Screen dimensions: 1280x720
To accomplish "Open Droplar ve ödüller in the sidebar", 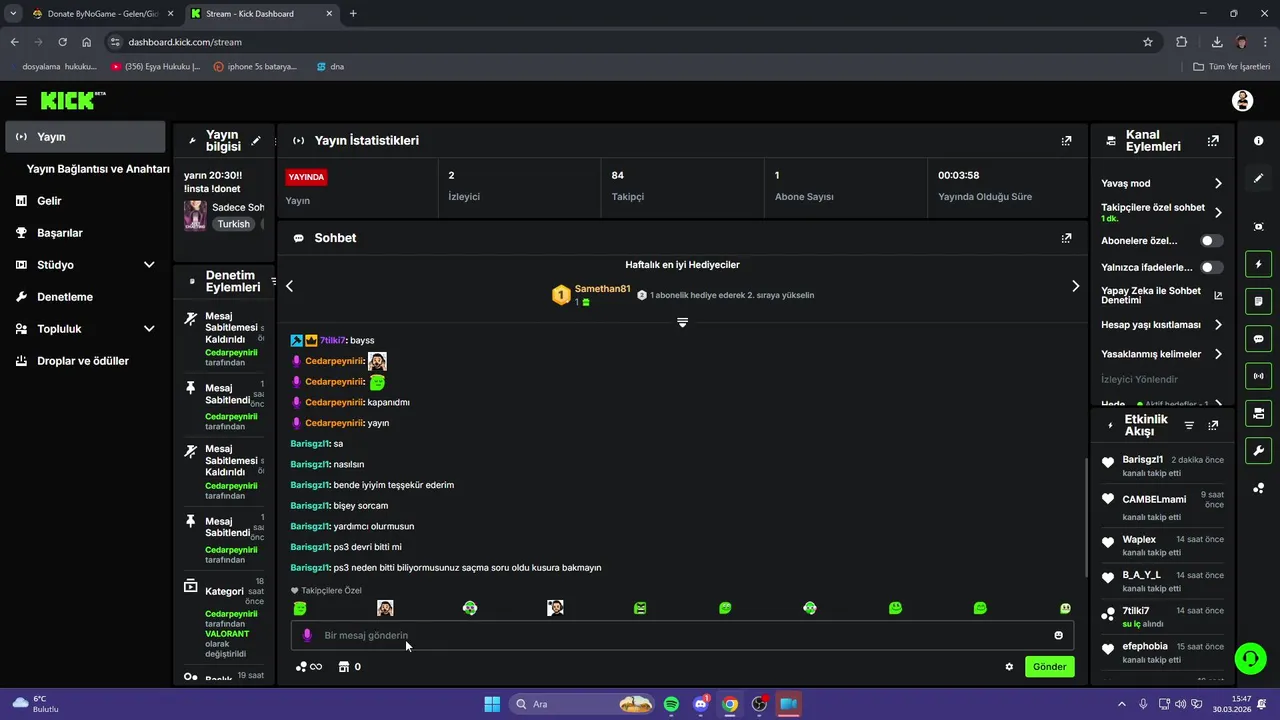I will (x=85, y=361).
